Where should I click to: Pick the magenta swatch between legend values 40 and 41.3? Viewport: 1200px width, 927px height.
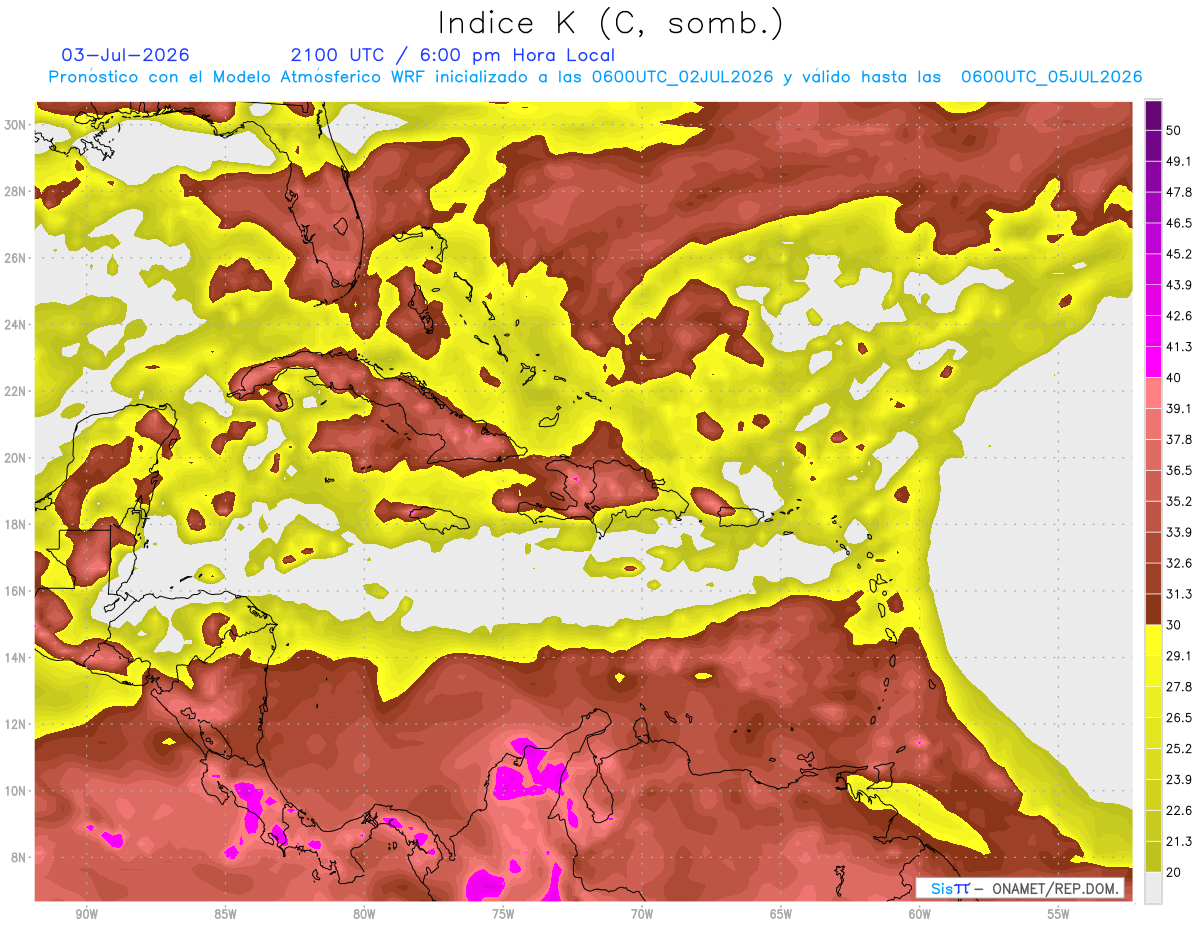click(1153, 362)
